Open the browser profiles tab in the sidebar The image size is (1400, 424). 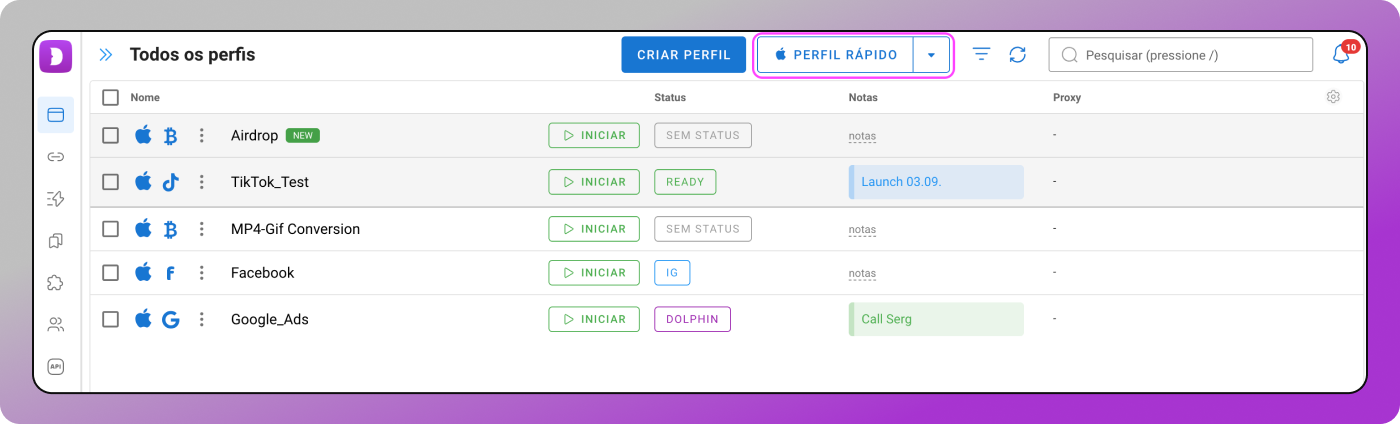point(56,115)
